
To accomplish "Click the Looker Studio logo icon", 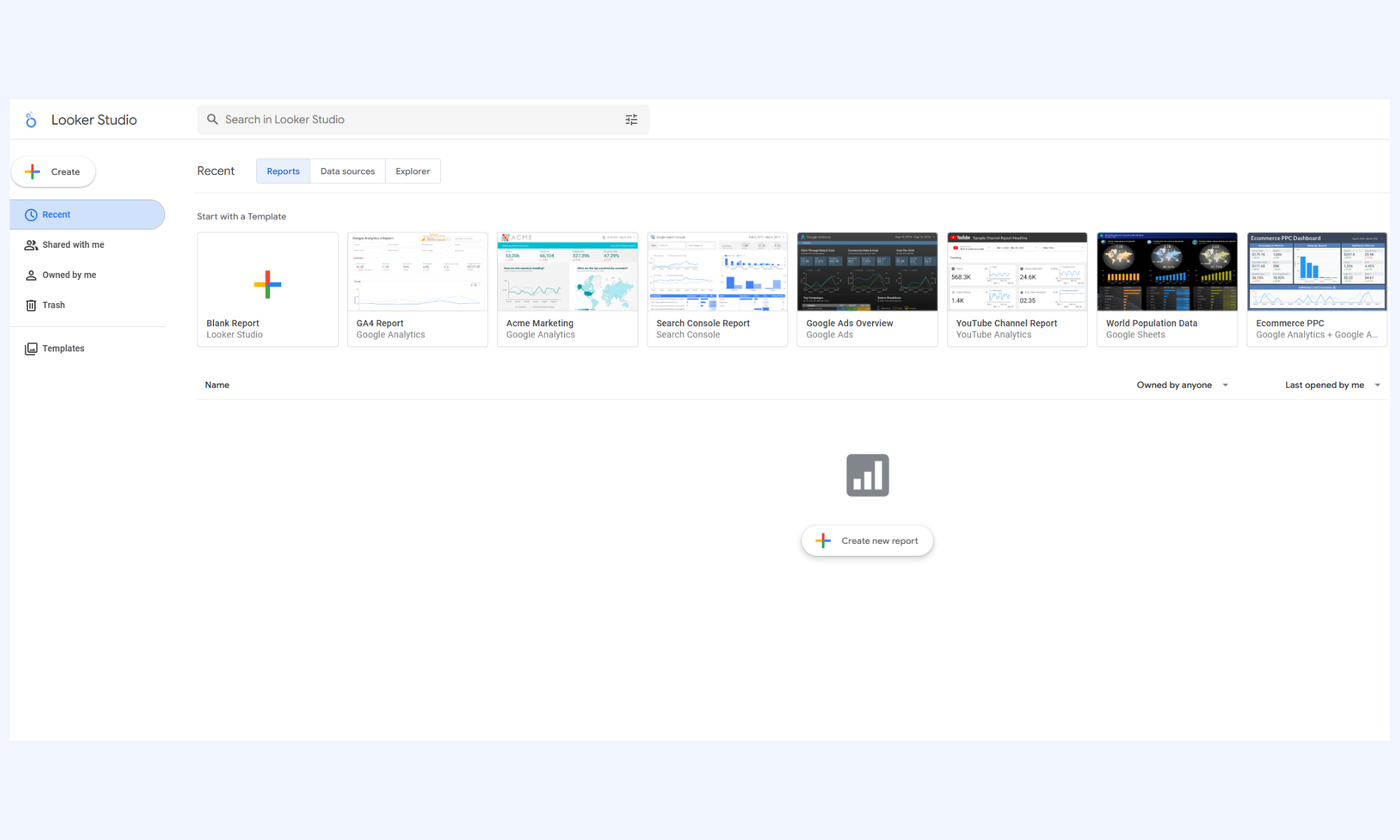I will click(31, 120).
